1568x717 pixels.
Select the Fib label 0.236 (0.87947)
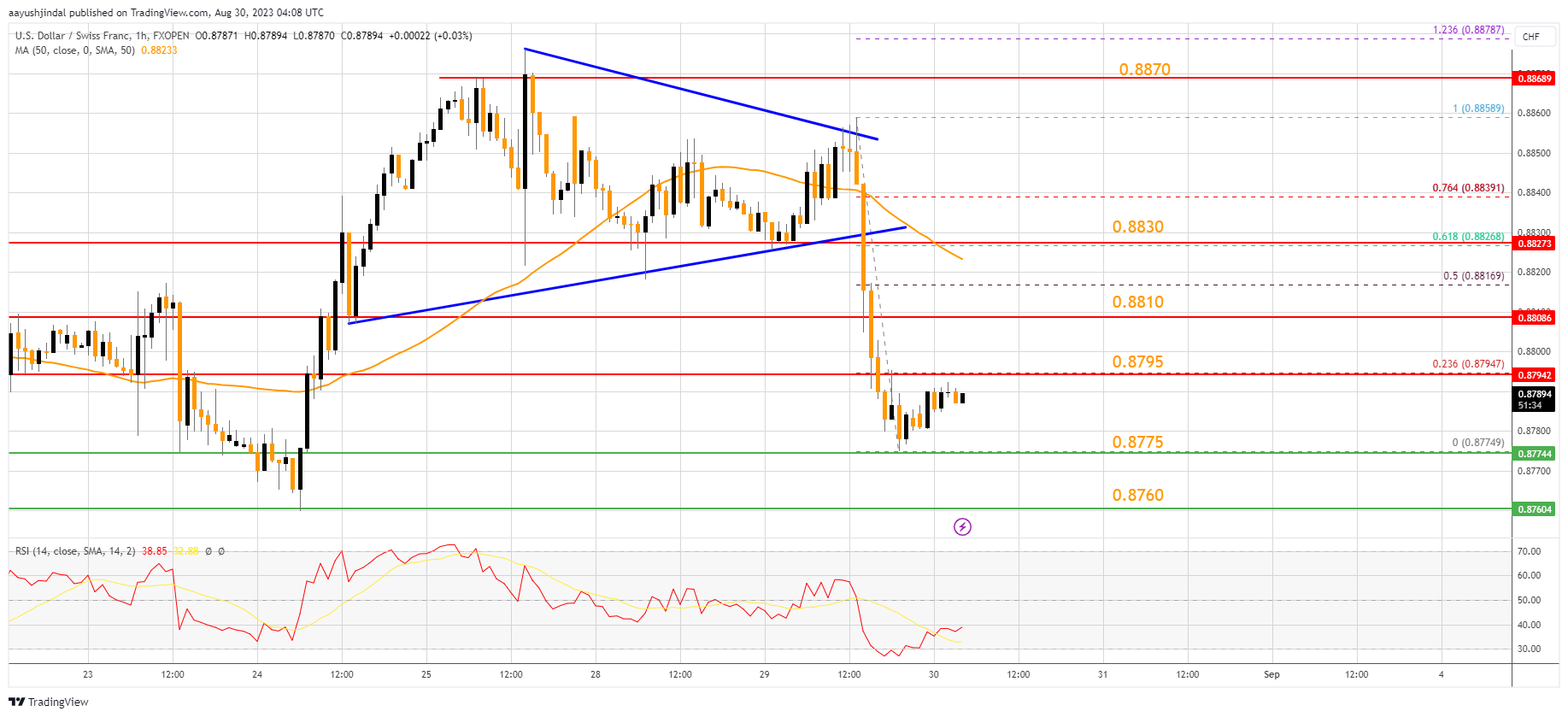1469,364
